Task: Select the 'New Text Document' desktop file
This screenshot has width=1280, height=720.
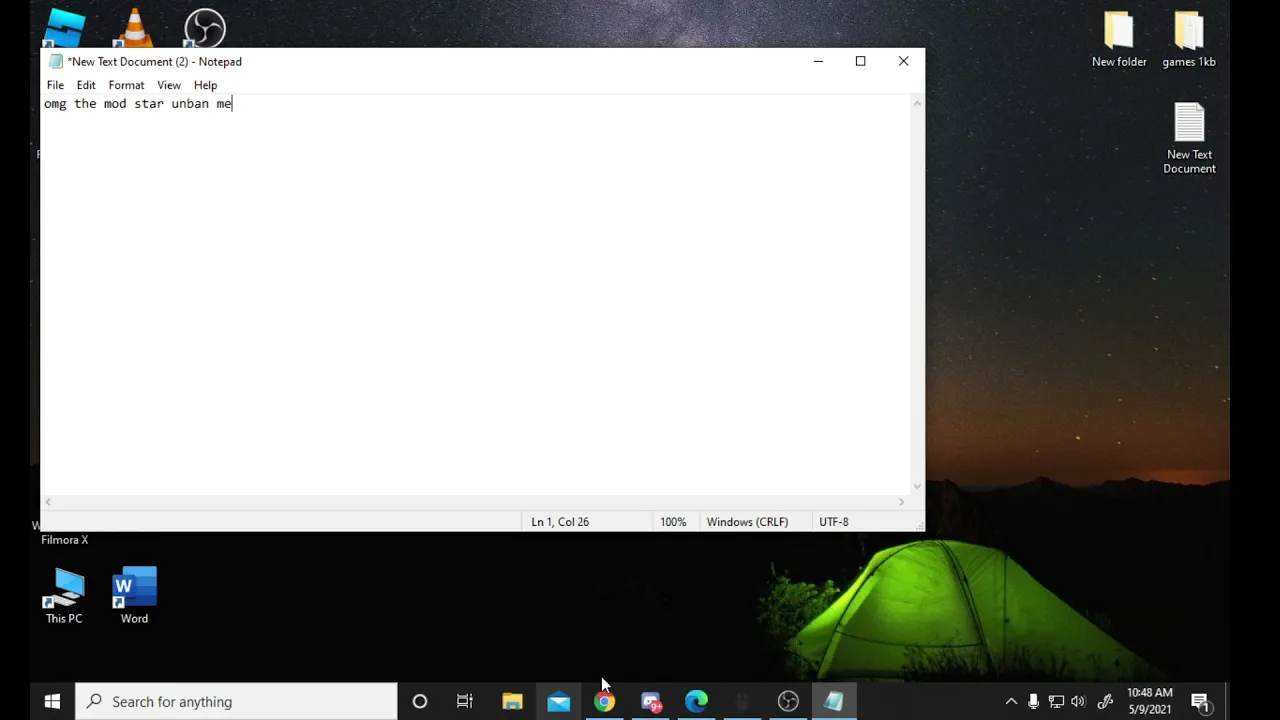Action: click(x=1189, y=138)
